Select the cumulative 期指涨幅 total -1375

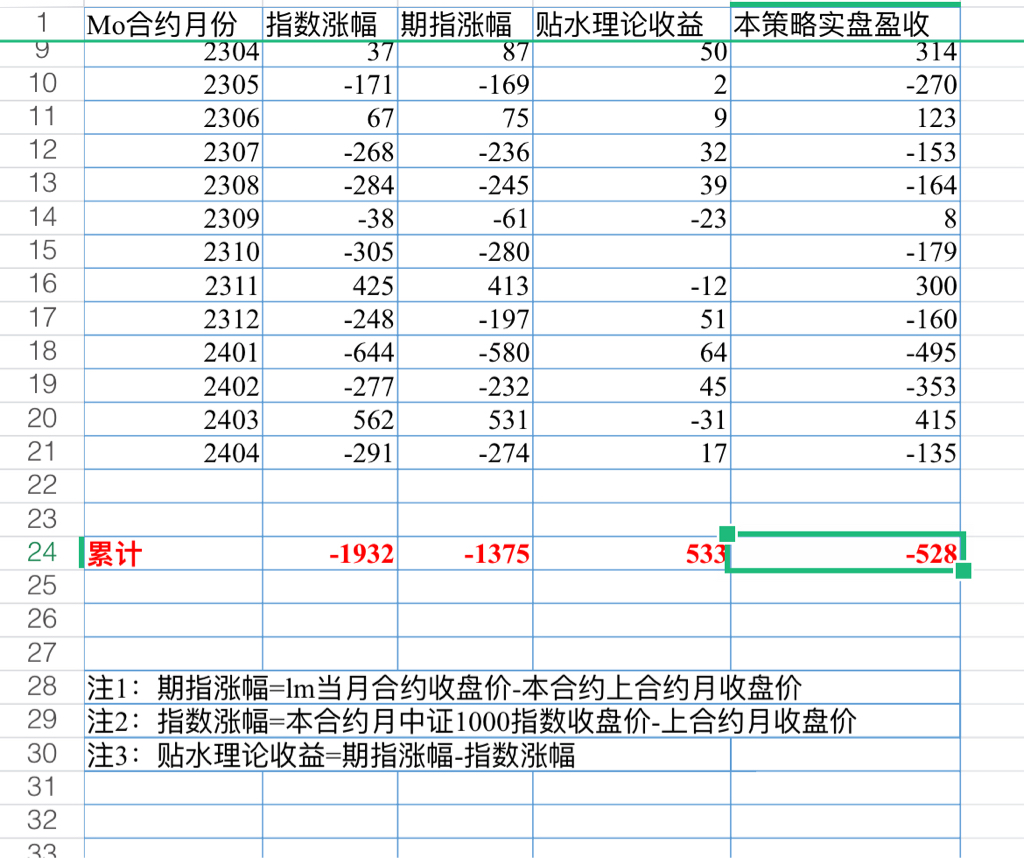point(465,553)
